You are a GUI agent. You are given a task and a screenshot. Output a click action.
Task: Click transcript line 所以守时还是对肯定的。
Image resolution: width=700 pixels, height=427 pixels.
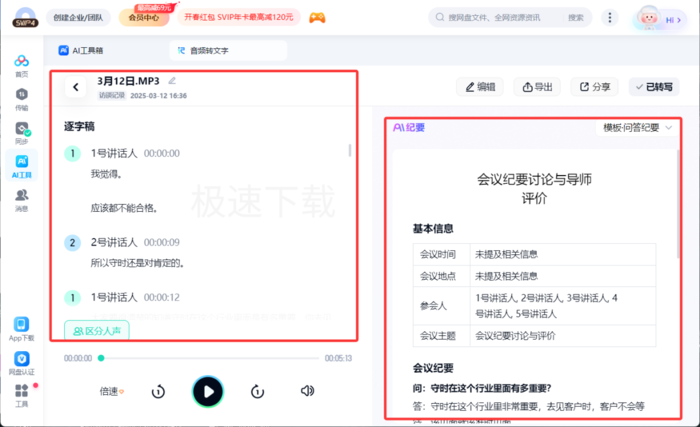[x=138, y=263]
